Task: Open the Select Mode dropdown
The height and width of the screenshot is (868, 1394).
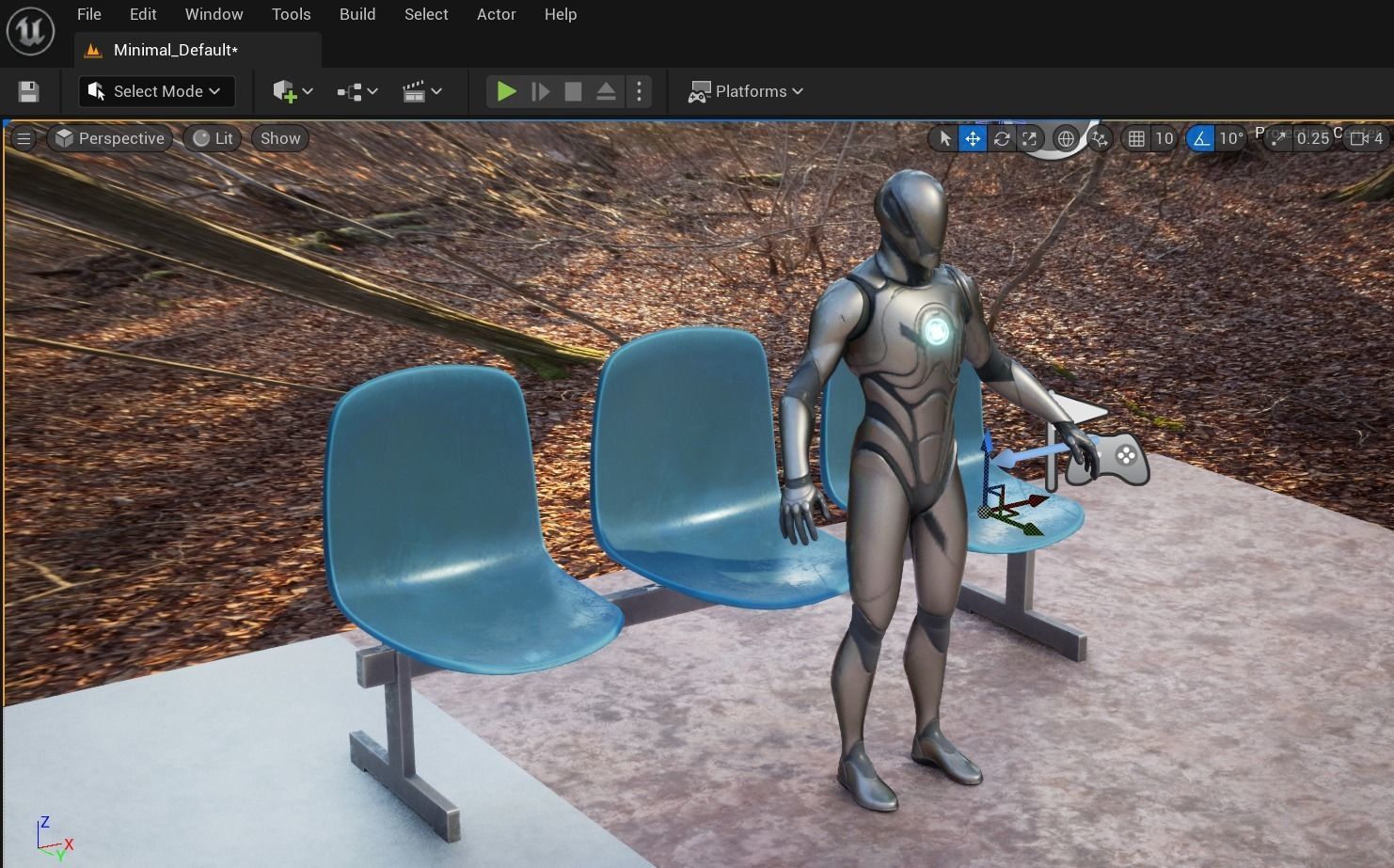Action: point(156,91)
